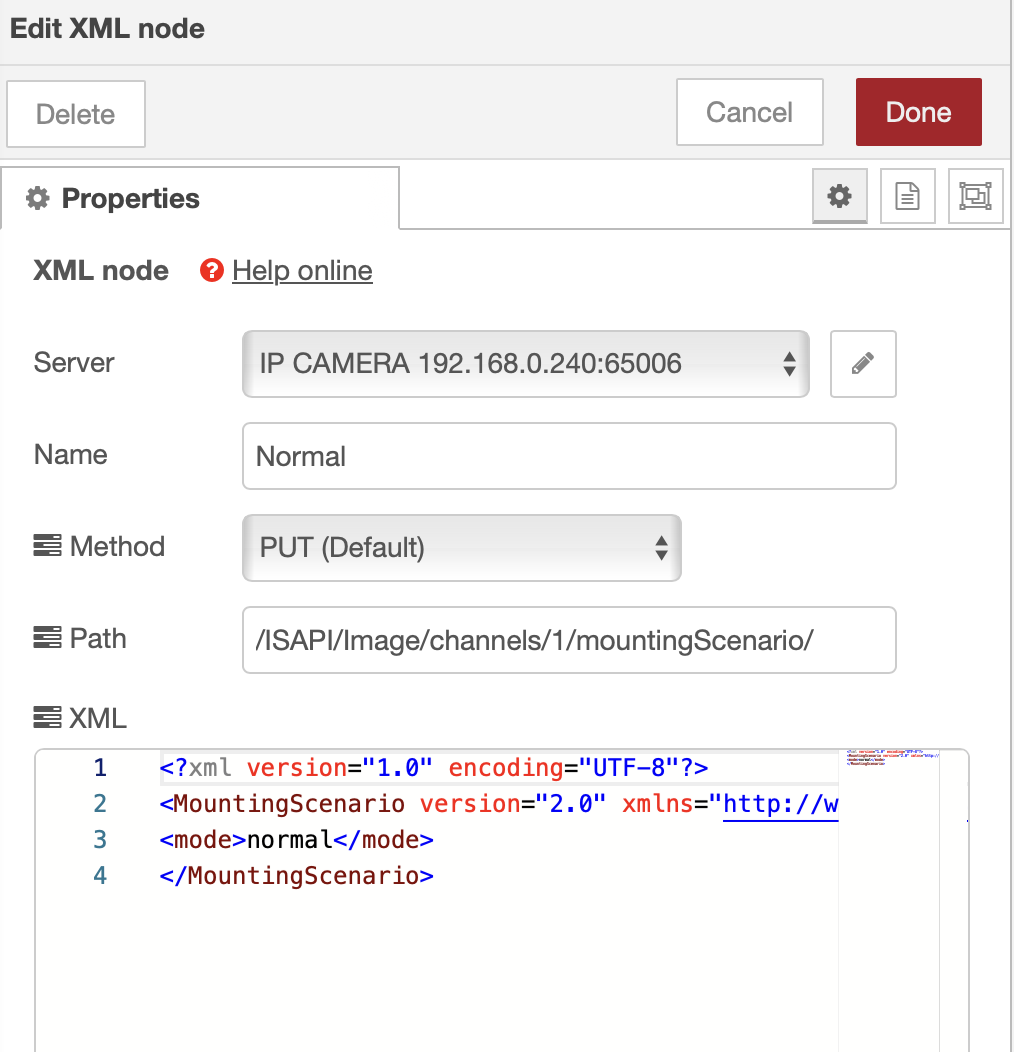The image size is (1014, 1052).
Task: Click the pencil icon to edit server config
Action: [863, 364]
